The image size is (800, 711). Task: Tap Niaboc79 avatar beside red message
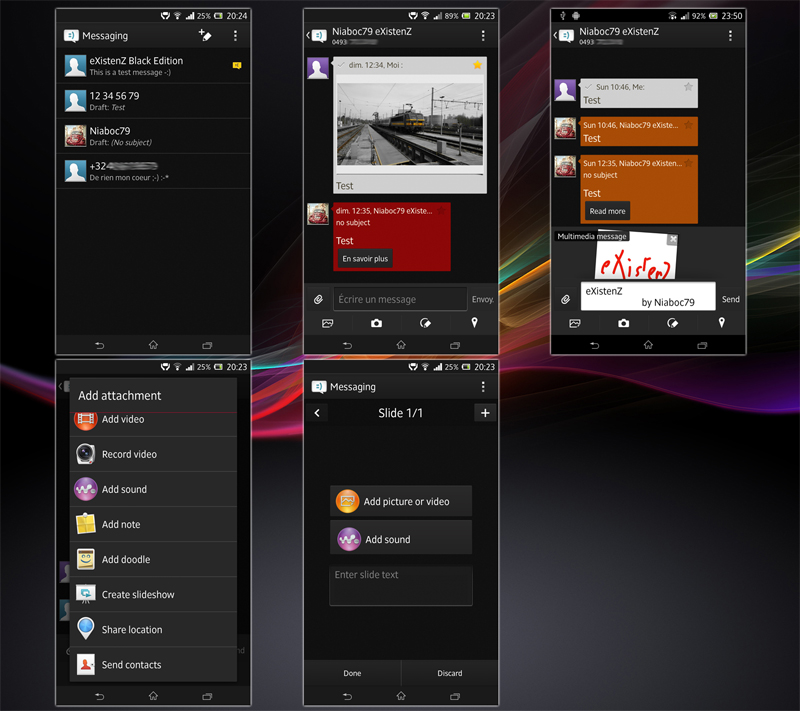(318, 214)
